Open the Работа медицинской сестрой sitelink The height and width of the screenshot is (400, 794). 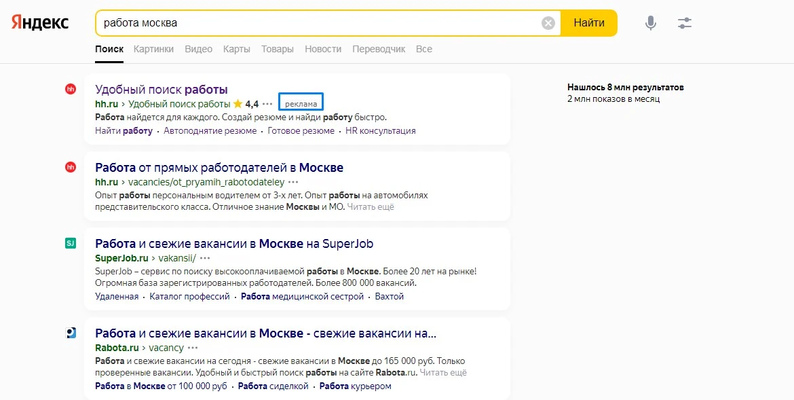[x=302, y=296]
